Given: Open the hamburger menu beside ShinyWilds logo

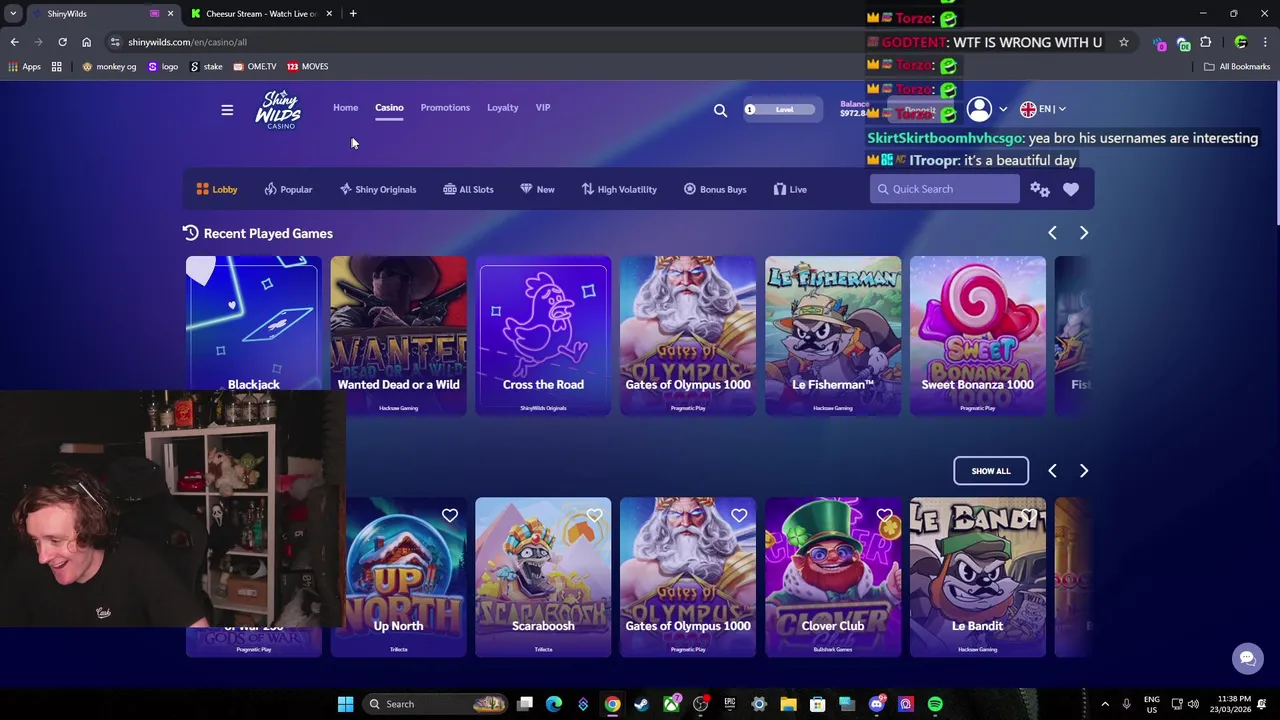Looking at the screenshot, I should click(x=227, y=110).
